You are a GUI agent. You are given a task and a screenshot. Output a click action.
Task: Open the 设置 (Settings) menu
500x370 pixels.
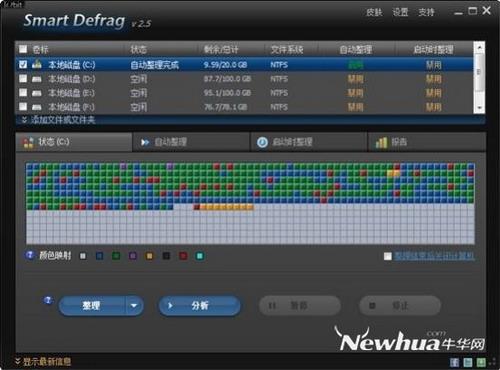point(400,12)
